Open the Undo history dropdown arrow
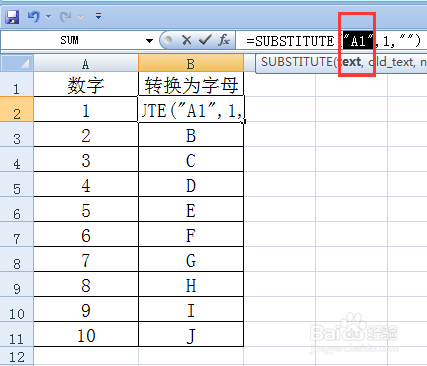 coord(49,16)
